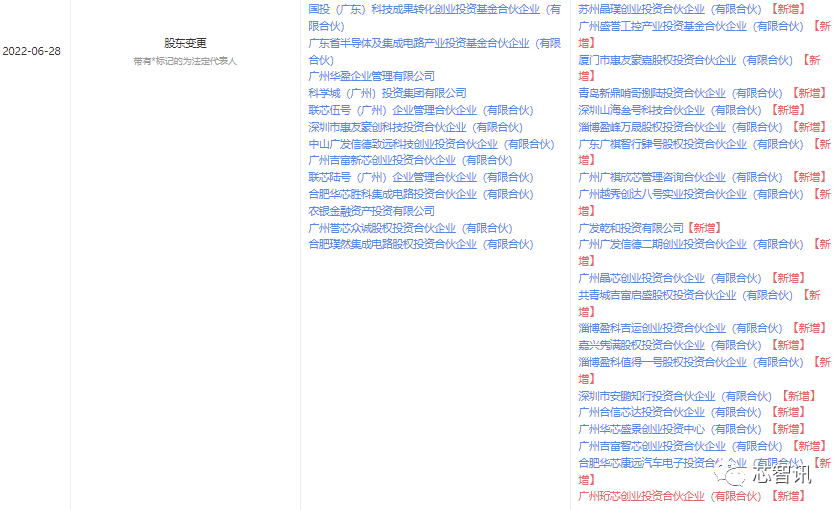Open 深圳山海叁号科技合伙企业 link
This screenshot has width=838, height=510.
[x=670, y=111]
